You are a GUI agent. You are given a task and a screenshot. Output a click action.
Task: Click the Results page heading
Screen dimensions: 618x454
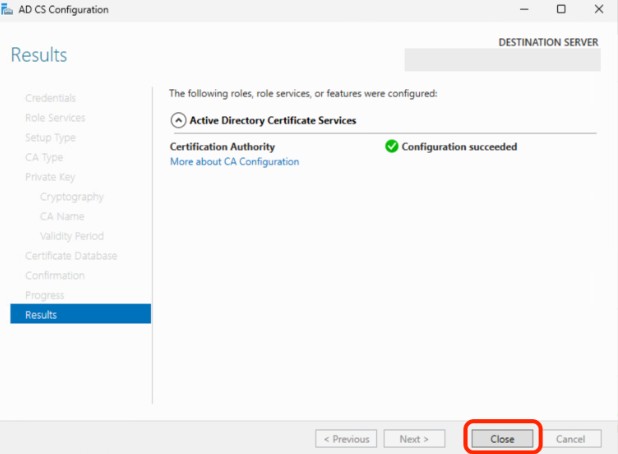click(x=39, y=55)
